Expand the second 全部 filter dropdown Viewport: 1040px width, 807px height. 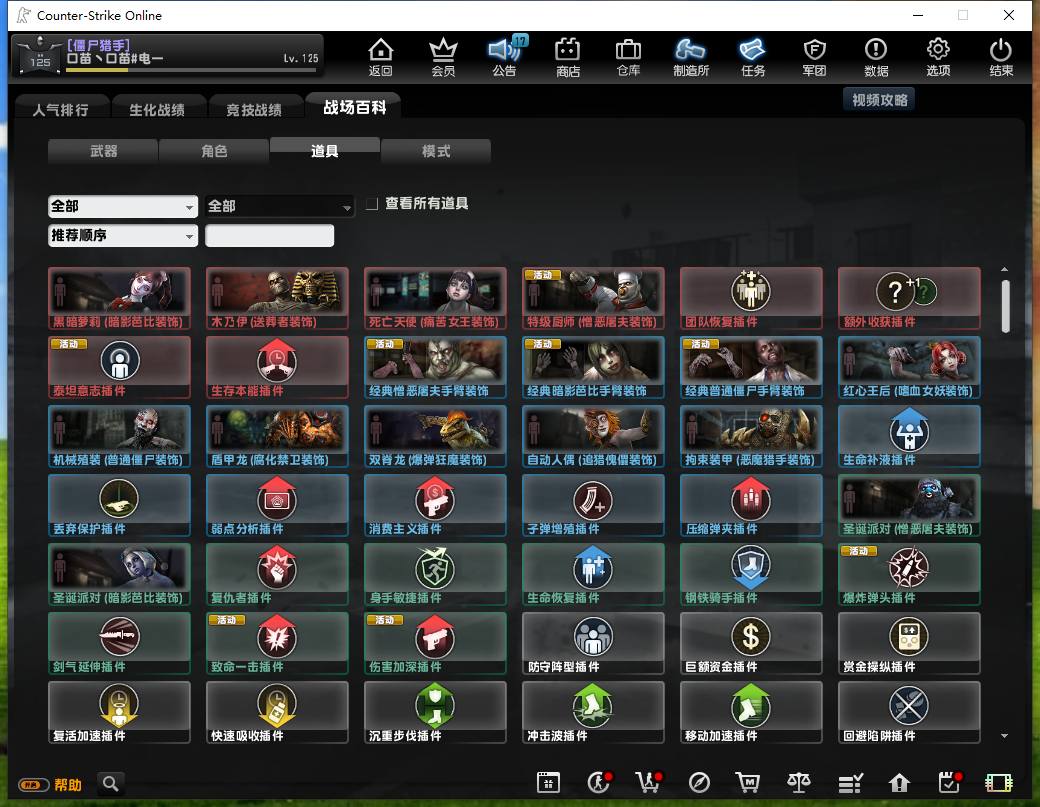pos(279,206)
